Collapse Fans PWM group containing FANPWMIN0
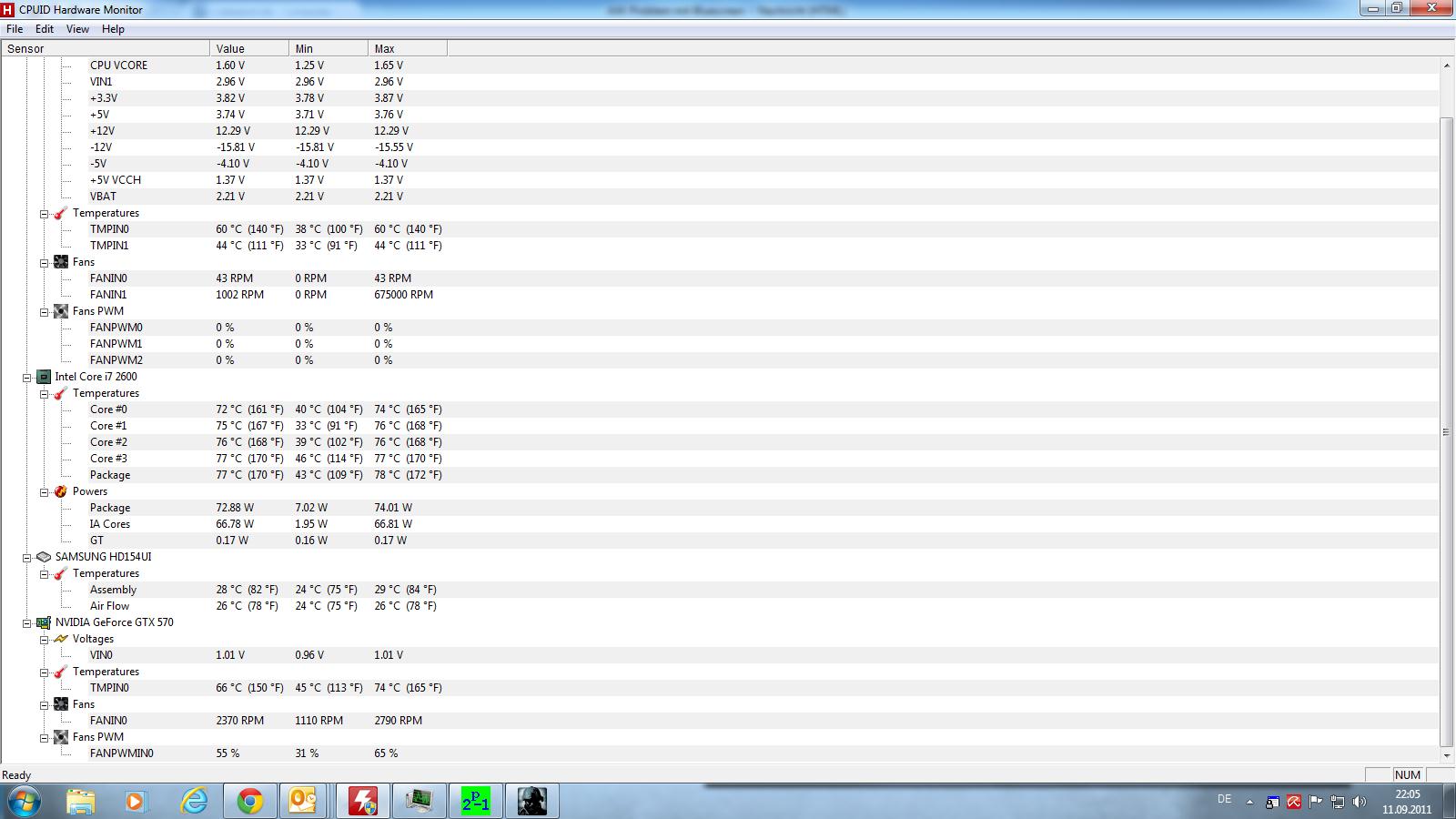 click(44, 737)
